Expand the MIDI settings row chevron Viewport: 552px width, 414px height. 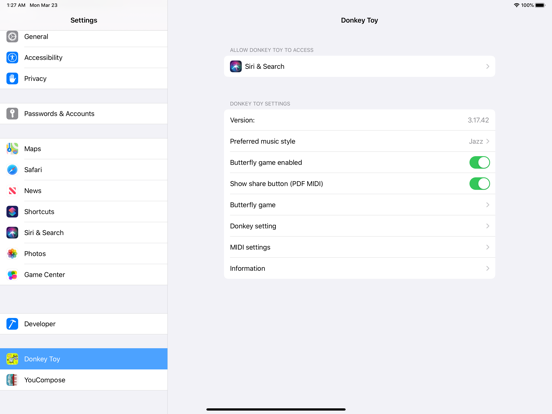[x=488, y=247]
